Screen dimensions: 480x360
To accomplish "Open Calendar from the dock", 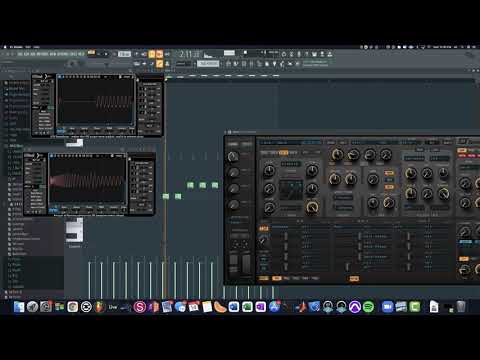I will click(x=193, y=307).
